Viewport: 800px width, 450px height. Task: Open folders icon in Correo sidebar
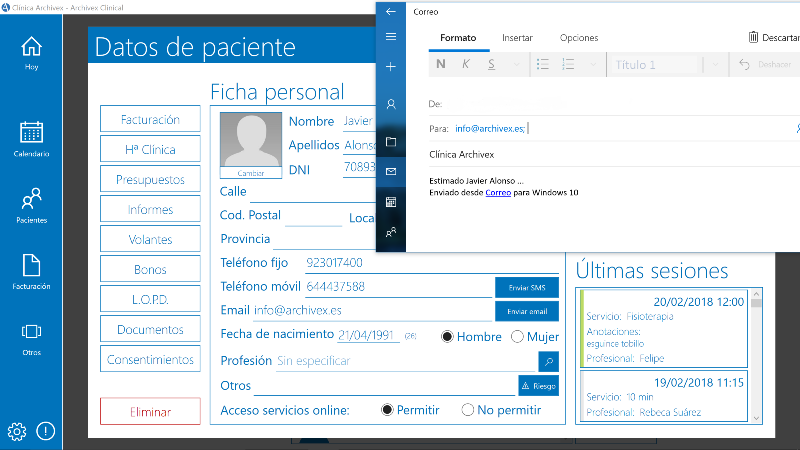tap(391, 142)
